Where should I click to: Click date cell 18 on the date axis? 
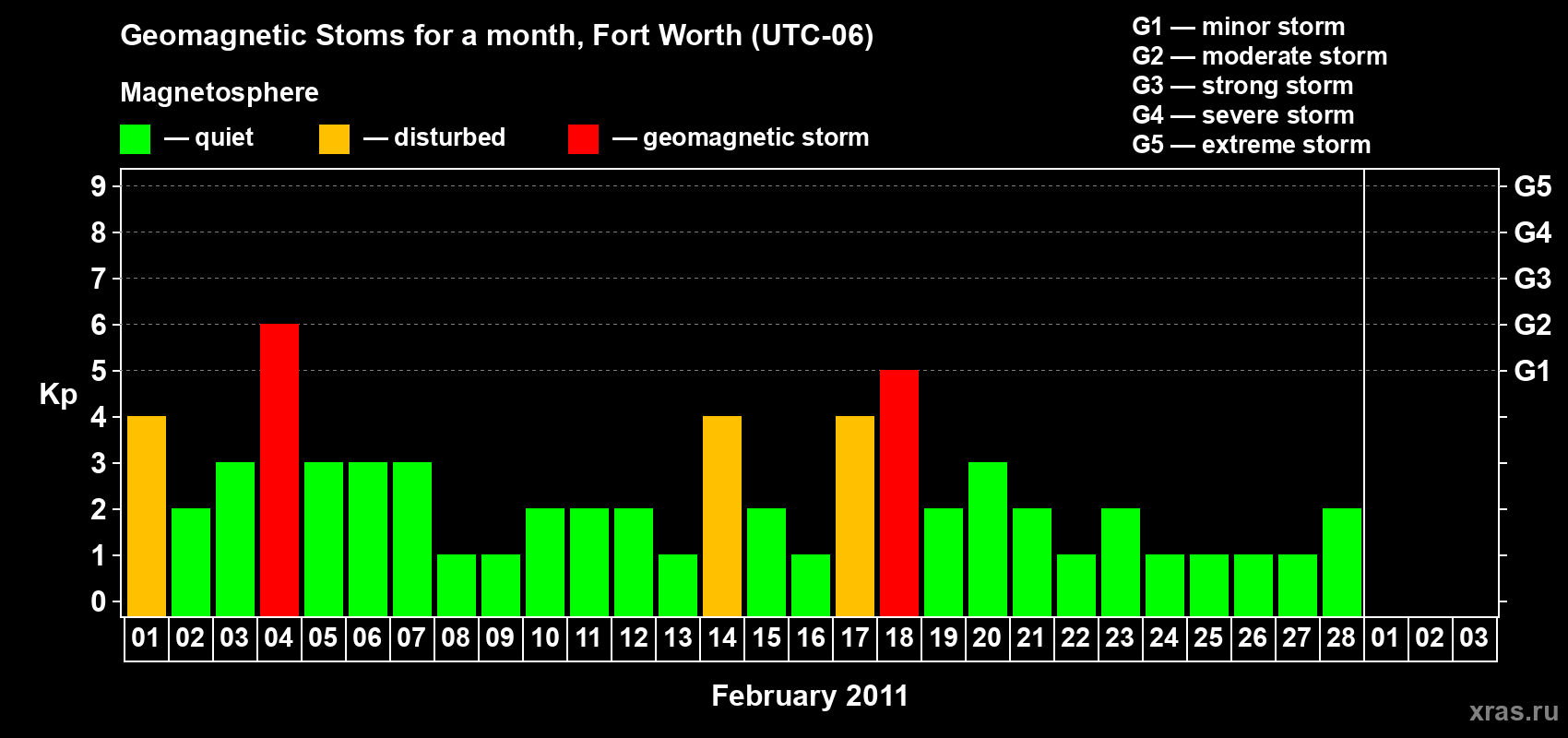pos(899,638)
